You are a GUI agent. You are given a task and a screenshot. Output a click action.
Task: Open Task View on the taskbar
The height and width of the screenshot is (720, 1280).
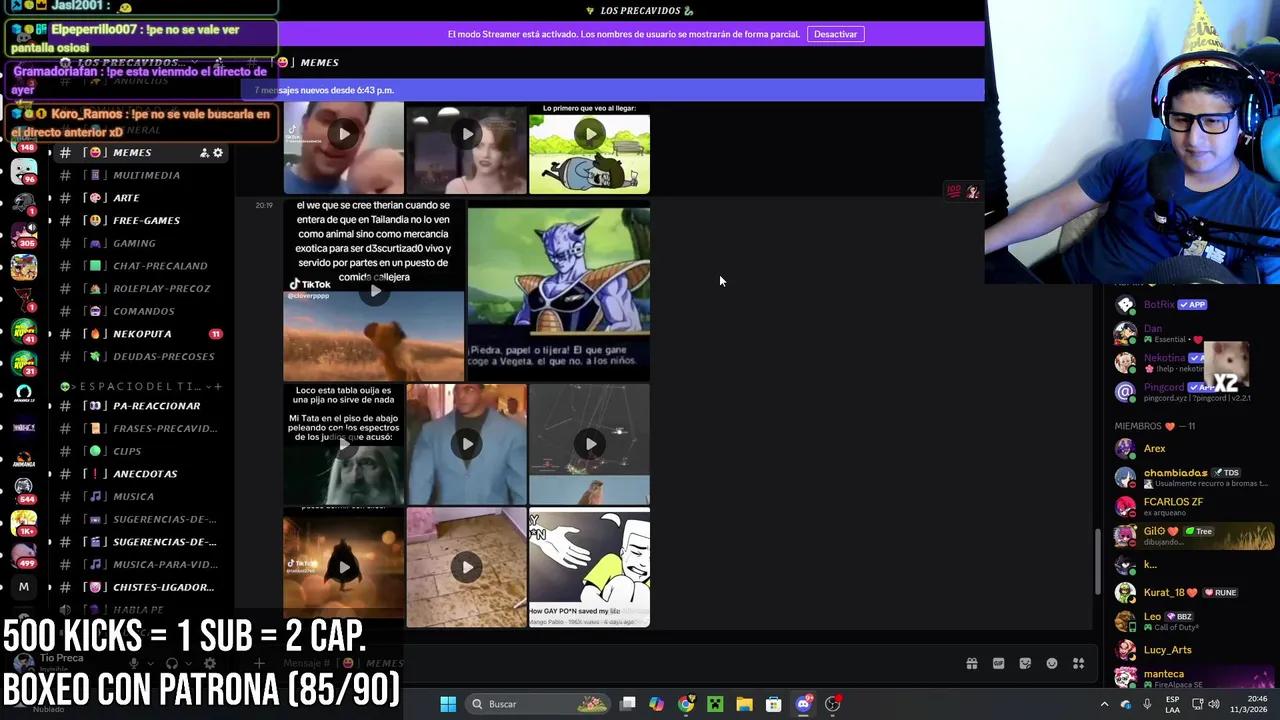(x=627, y=704)
